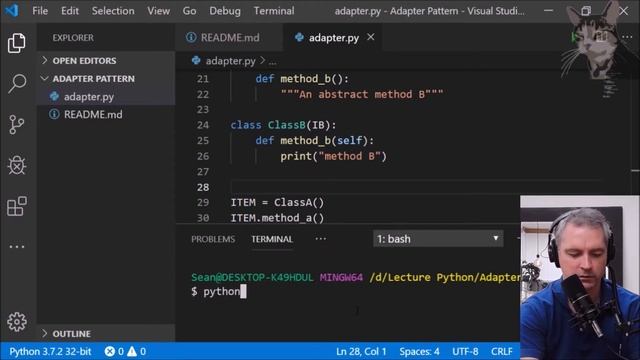The image size is (640, 360).
Task: Click UTF-8 encoding status item
Action: pos(465,351)
